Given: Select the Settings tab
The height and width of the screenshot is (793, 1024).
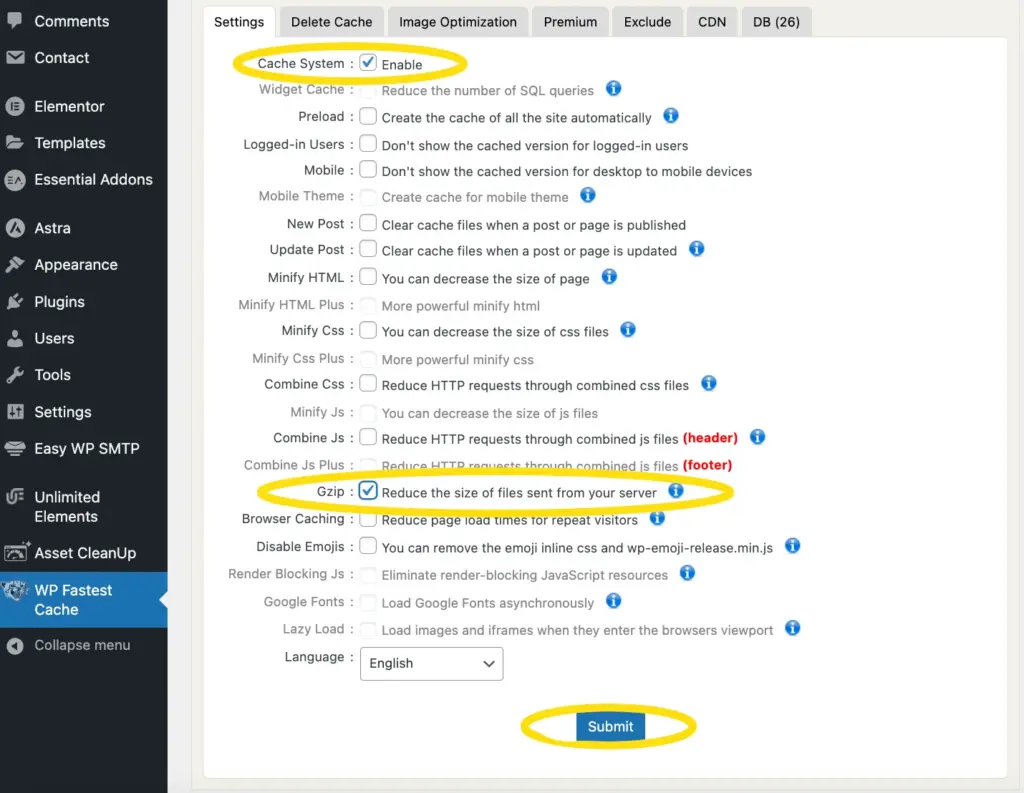Looking at the screenshot, I should pyautogui.click(x=239, y=22).
